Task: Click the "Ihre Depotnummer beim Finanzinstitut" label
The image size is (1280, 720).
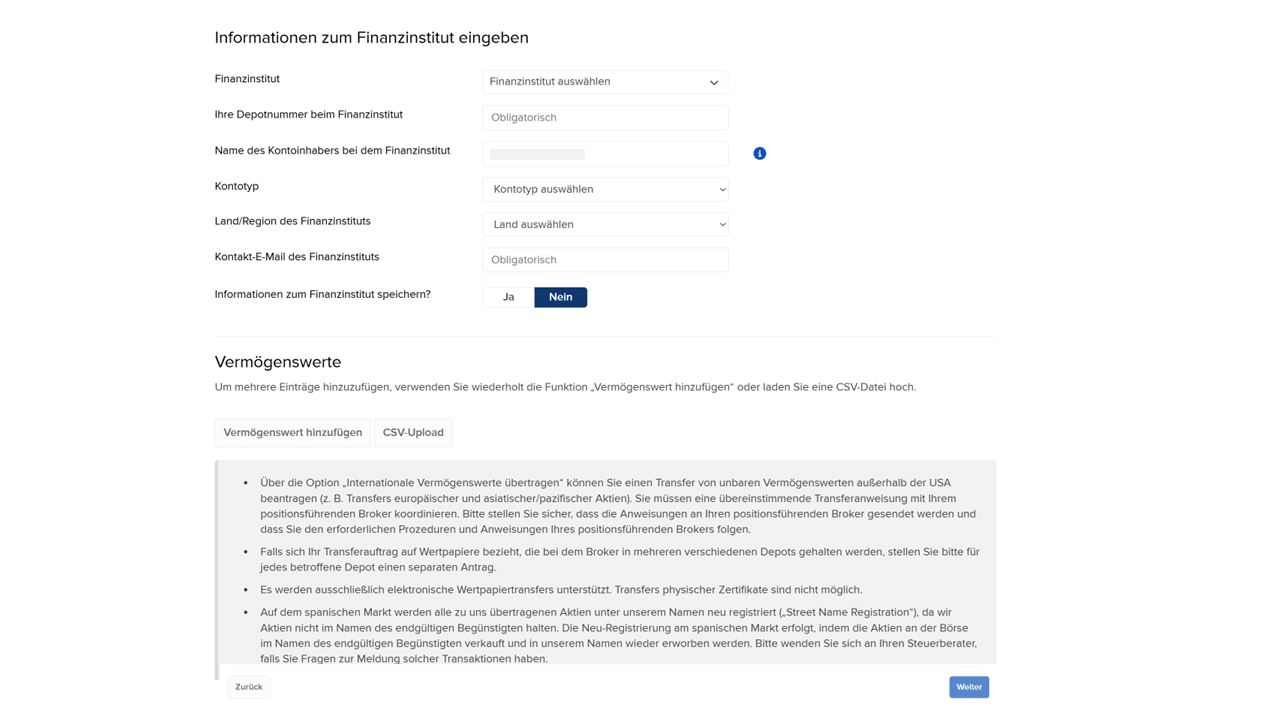Action: (x=308, y=115)
